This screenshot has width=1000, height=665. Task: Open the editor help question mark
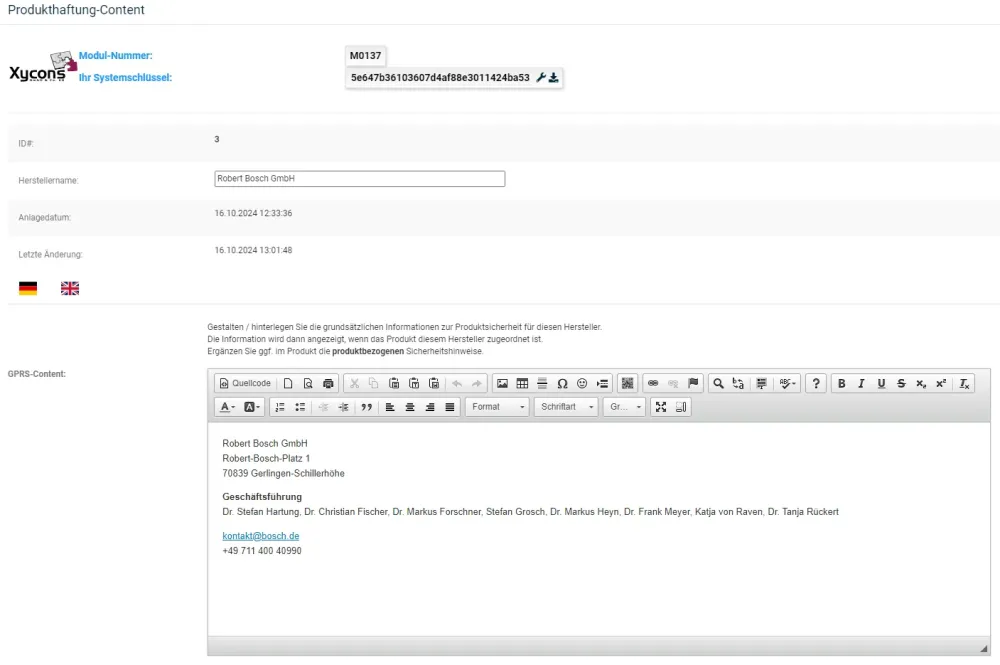point(816,383)
